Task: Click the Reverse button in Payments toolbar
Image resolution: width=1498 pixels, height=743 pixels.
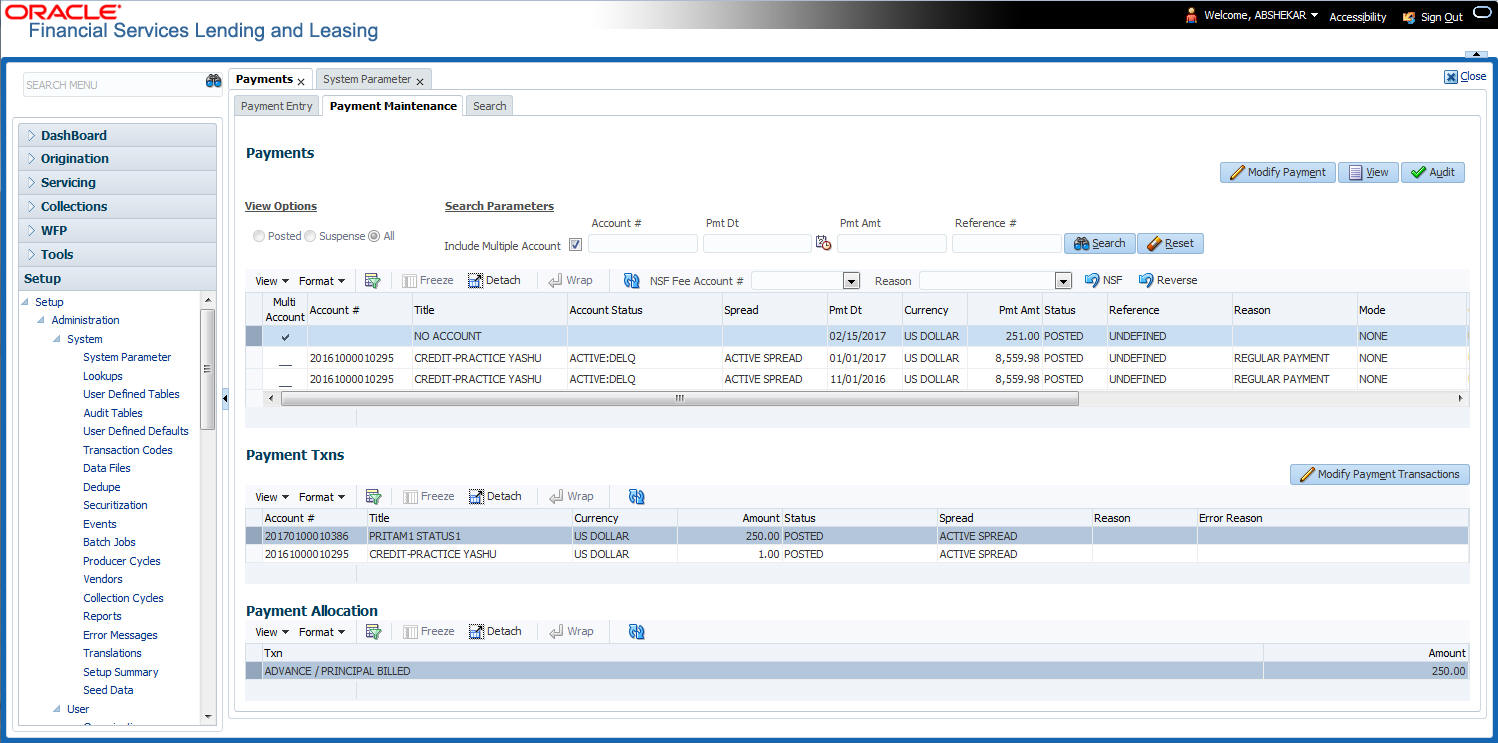Action: [1168, 281]
